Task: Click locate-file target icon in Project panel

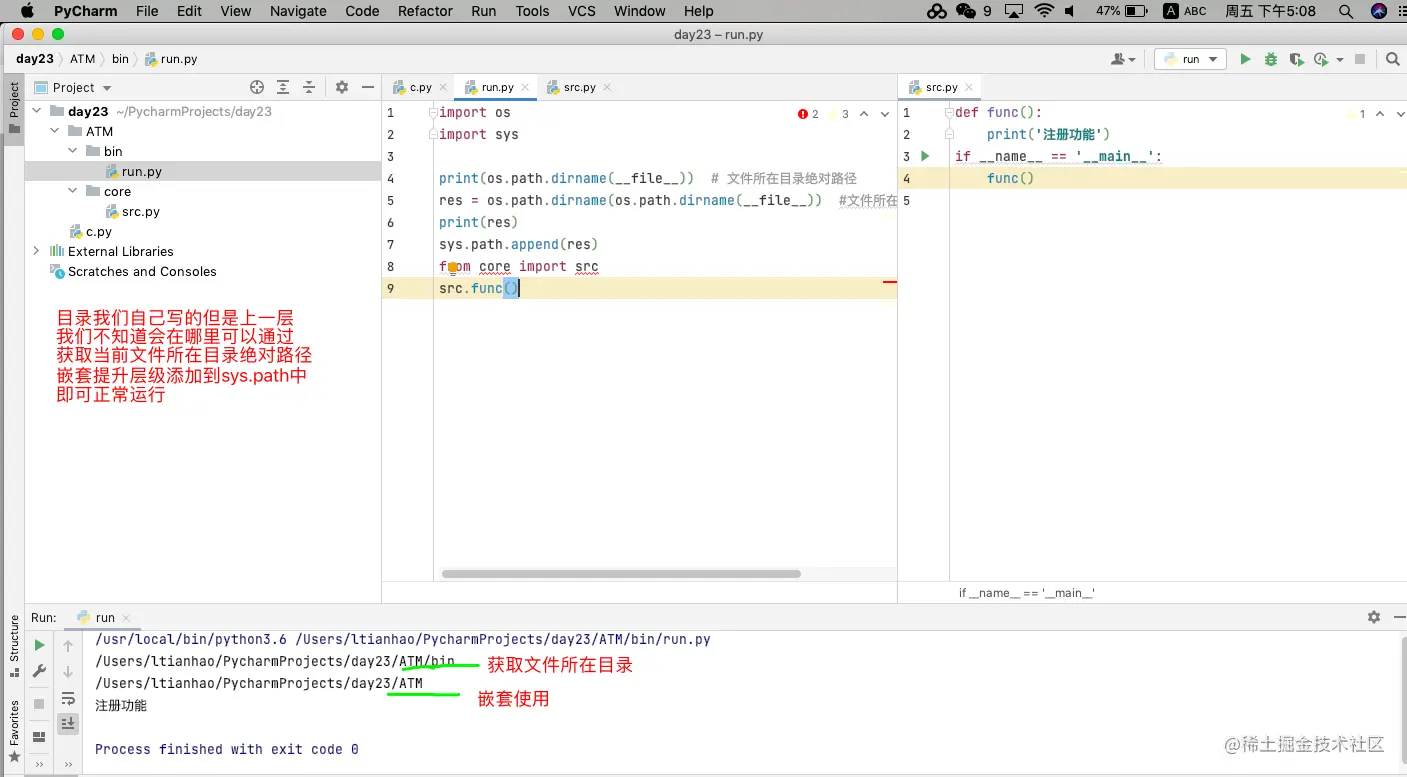Action: coord(257,87)
